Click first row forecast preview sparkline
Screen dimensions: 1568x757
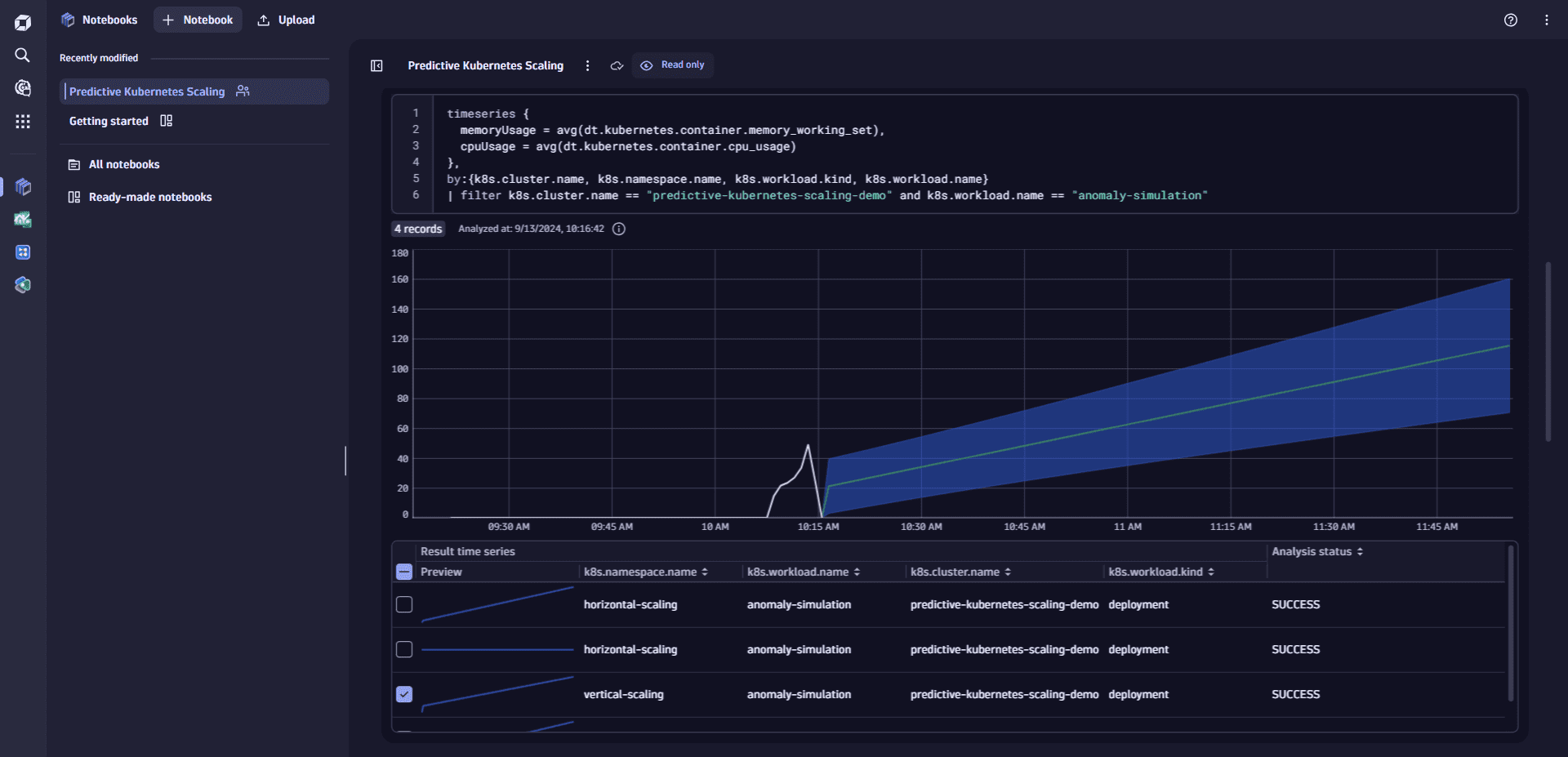click(497, 604)
